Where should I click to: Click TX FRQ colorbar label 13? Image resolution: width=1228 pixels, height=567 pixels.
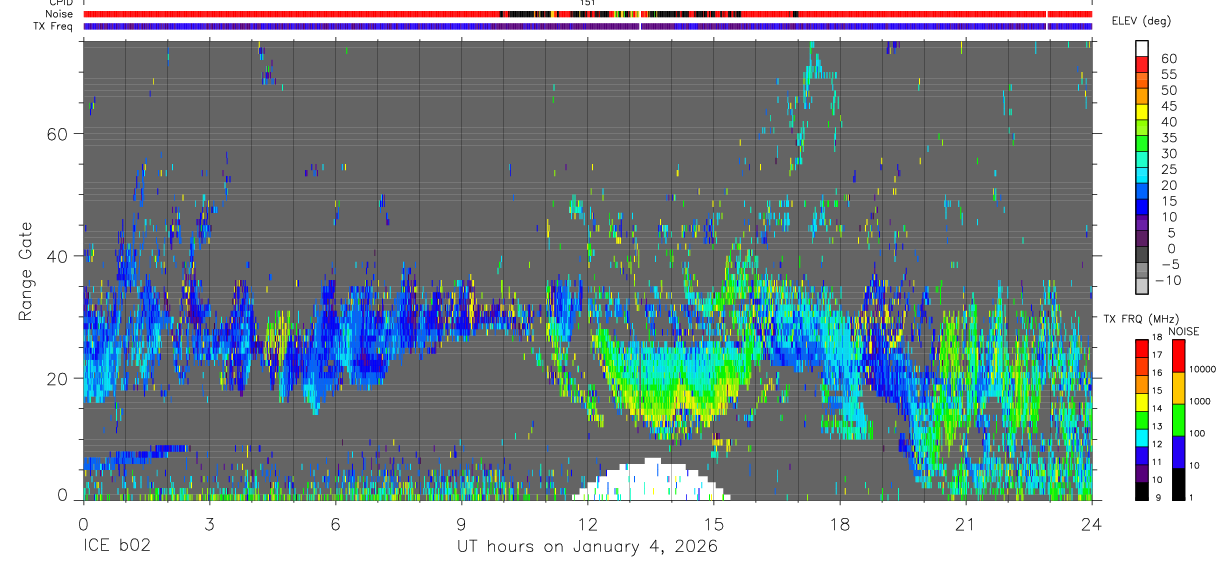[x=1156, y=427]
